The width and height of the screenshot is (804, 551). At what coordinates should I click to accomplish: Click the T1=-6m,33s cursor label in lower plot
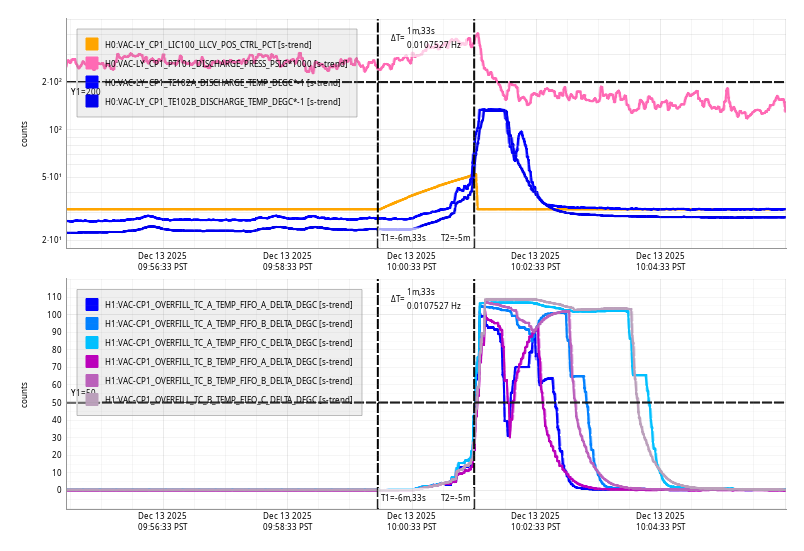(x=403, y=497)
